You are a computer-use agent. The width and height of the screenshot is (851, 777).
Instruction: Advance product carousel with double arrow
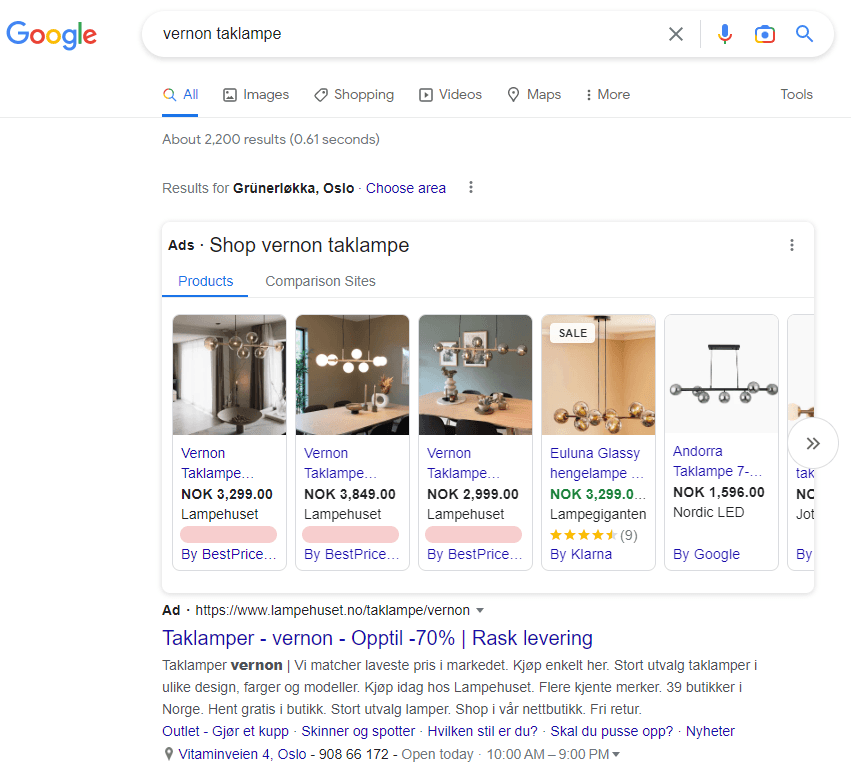tap(812, 443)
